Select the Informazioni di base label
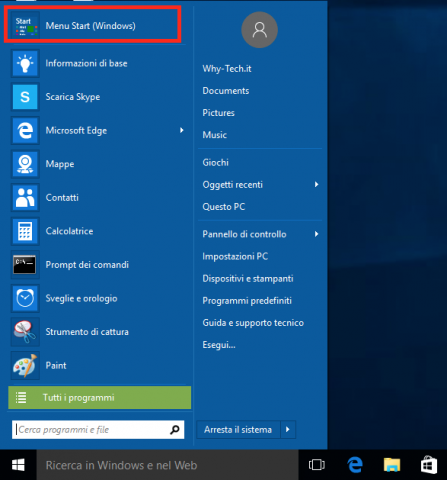Image resolution: width=447 pixels, height=480 pixels. [86, 63]
